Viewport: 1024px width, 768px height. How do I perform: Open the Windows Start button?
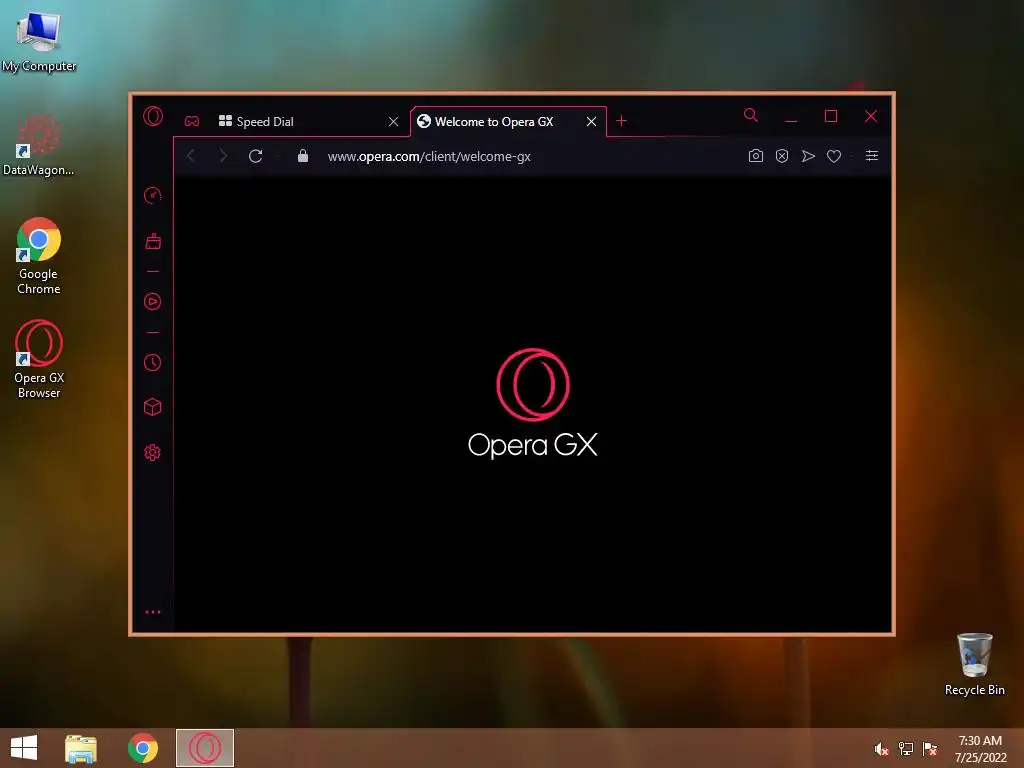coord(24,748)
